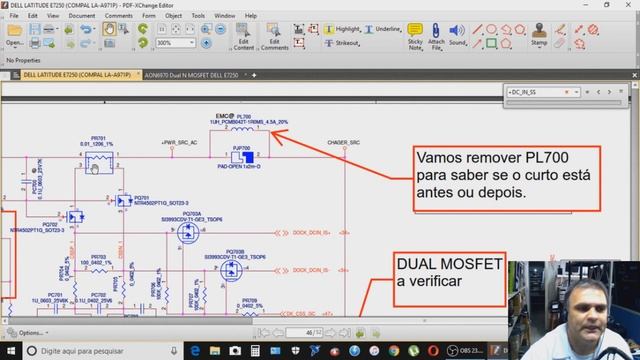This screenshot has height=360, width=640.
Task: Click the Save floppy disk icon
Action: coord(35,29)
